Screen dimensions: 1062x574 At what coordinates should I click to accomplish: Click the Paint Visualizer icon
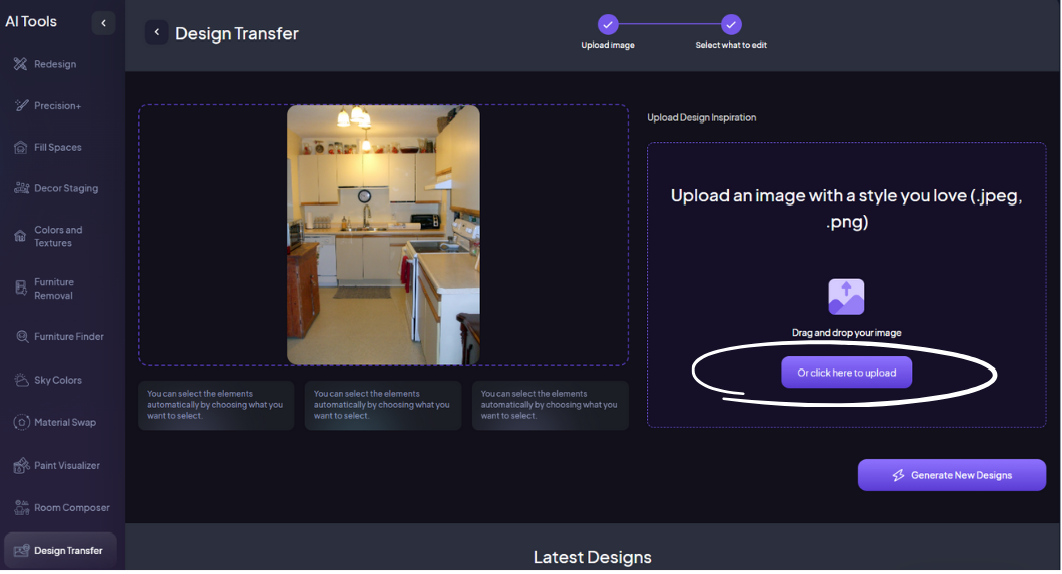point(20,466)
